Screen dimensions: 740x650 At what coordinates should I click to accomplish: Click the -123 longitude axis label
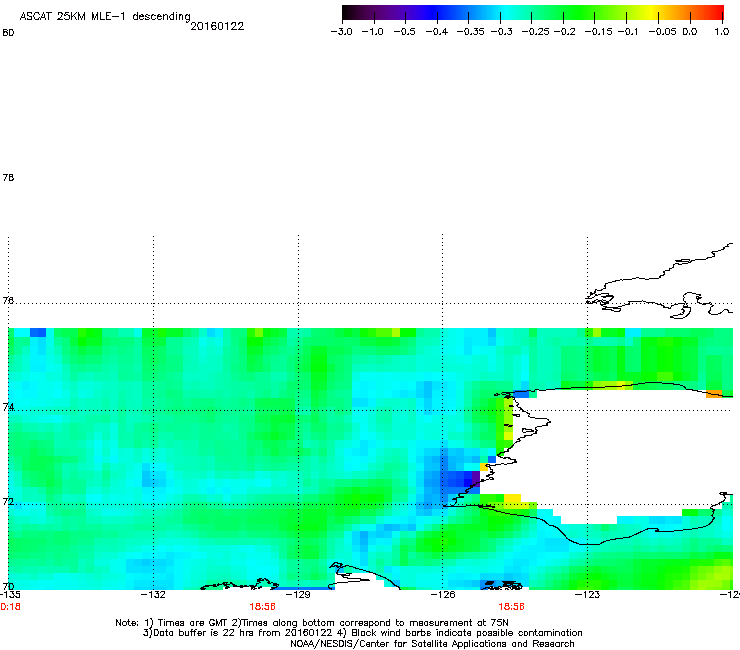pyautogui.click(x=588, y=594)
